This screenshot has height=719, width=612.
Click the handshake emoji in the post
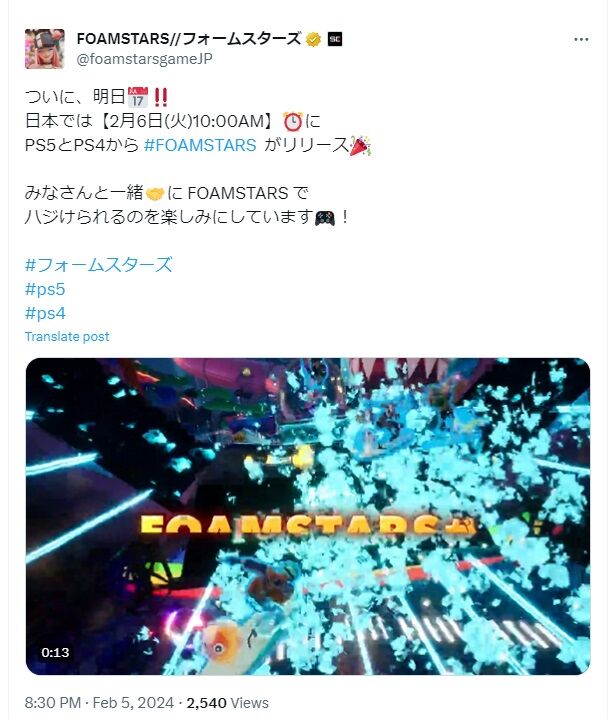(154, 194)
